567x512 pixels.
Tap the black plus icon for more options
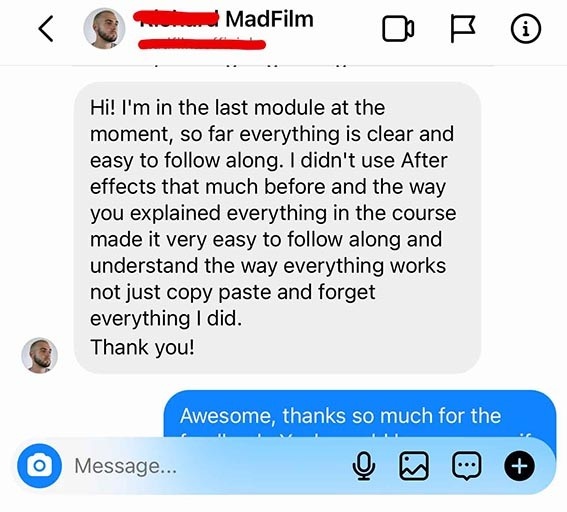(x=519, y=466)
